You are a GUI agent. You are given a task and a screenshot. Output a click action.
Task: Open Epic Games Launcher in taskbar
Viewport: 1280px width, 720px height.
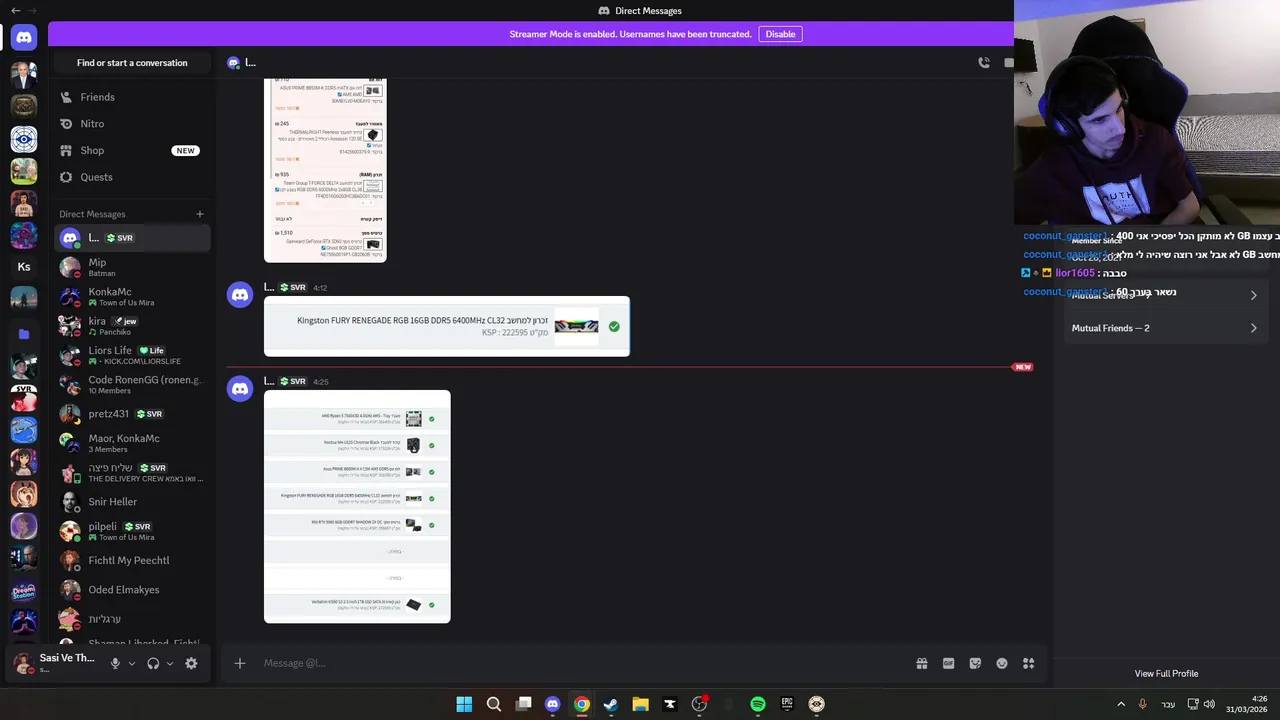coord(787,704)
